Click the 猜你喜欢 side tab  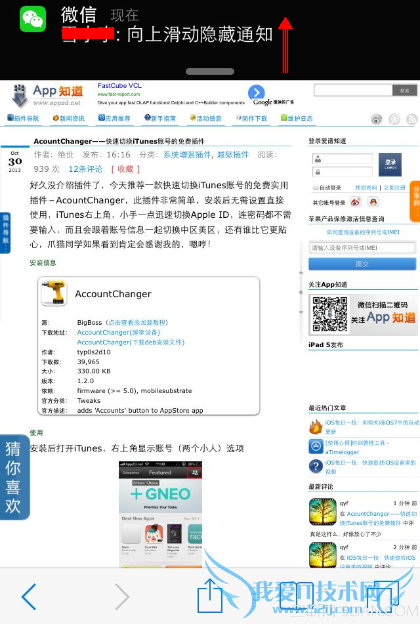14,477
